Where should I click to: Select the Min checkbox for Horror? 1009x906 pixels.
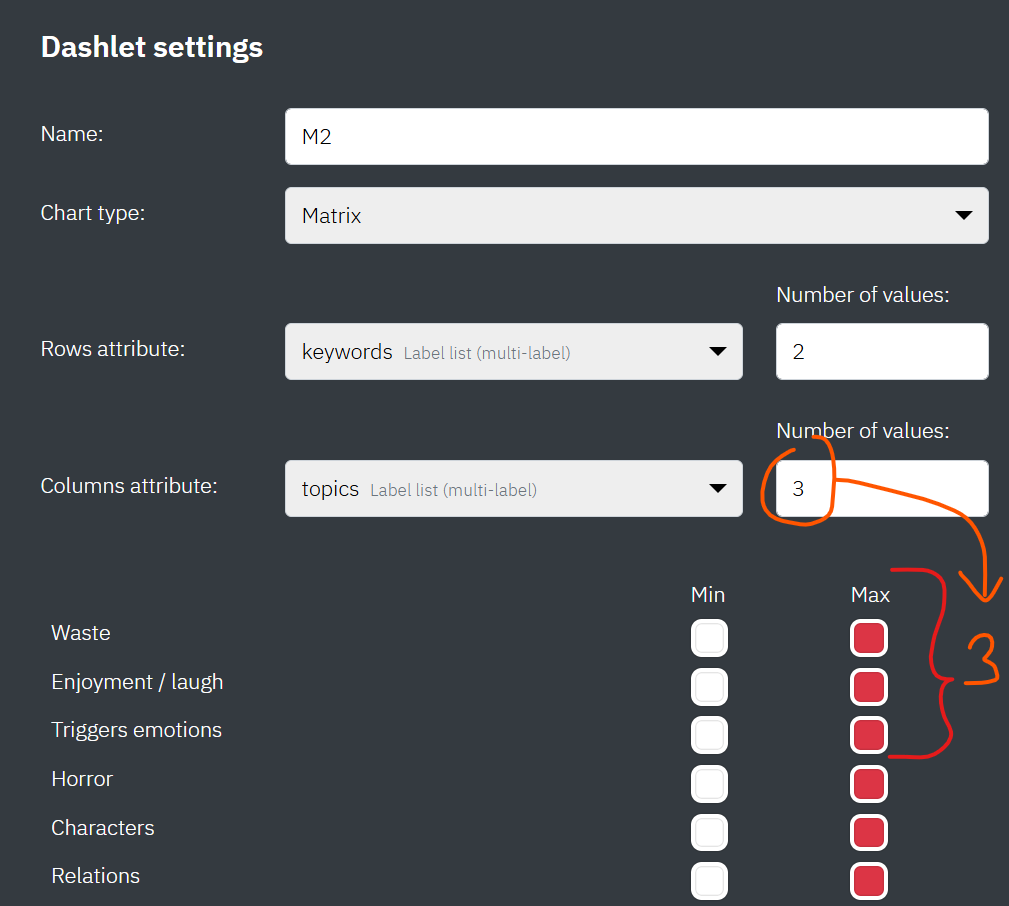tap(709, 784)
